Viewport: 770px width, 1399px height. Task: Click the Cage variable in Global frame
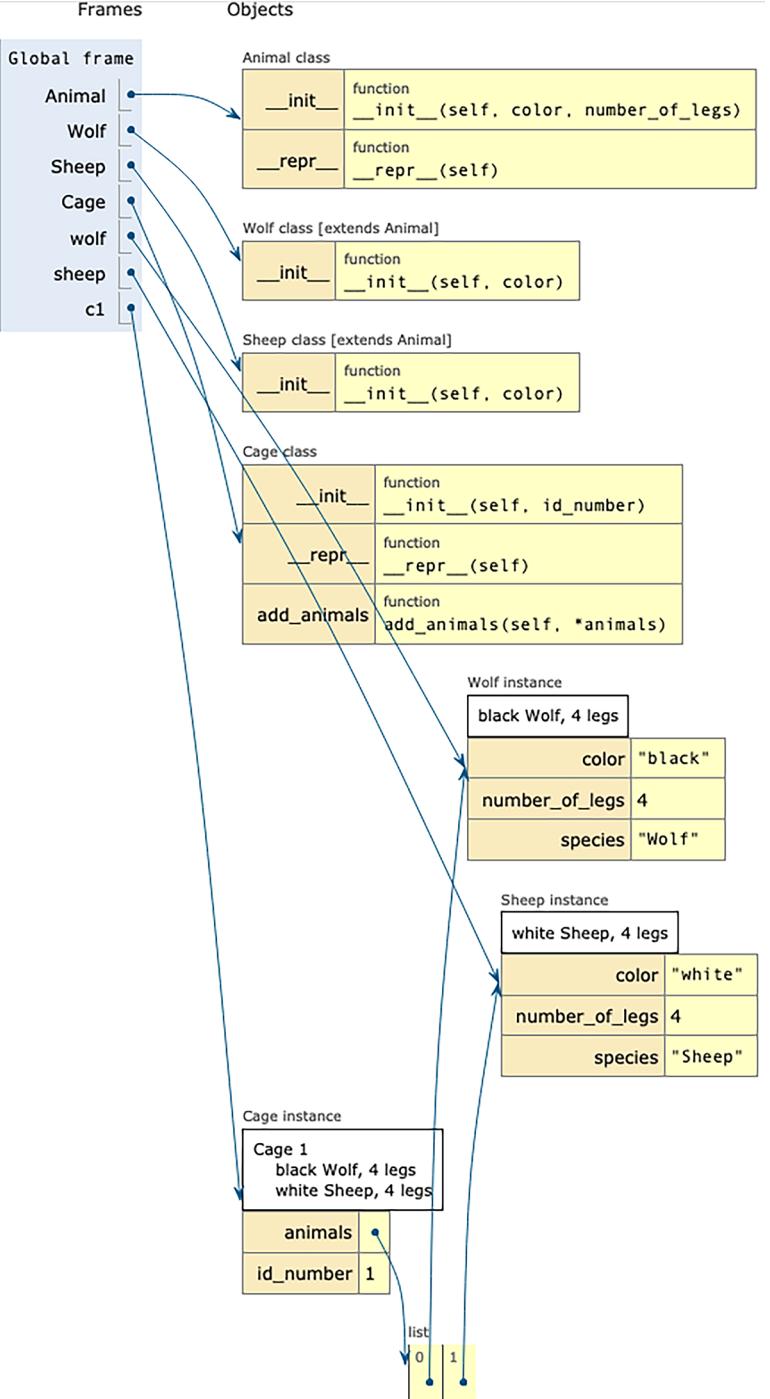coord(83,202)
